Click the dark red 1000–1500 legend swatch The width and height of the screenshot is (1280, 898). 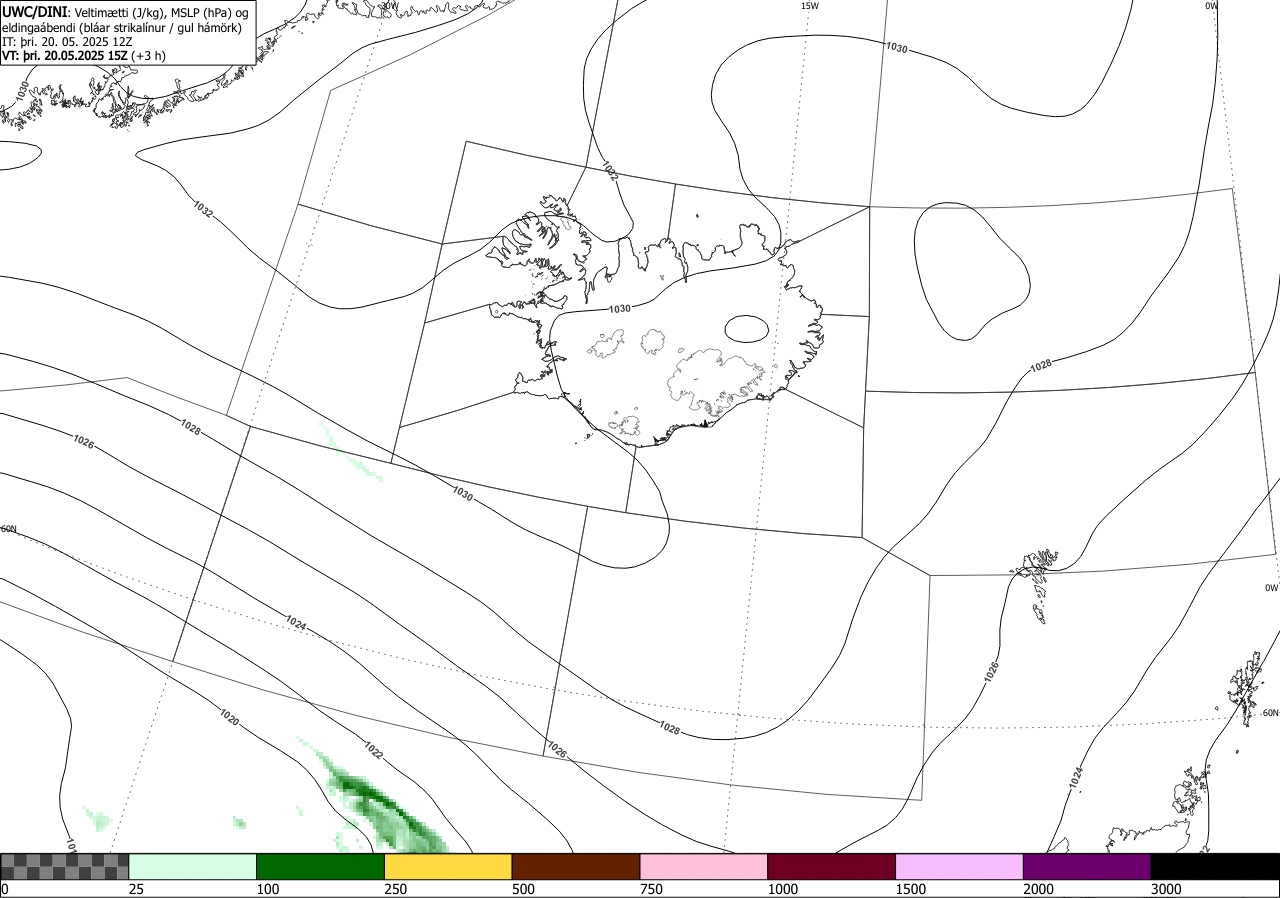click(832, 866)
